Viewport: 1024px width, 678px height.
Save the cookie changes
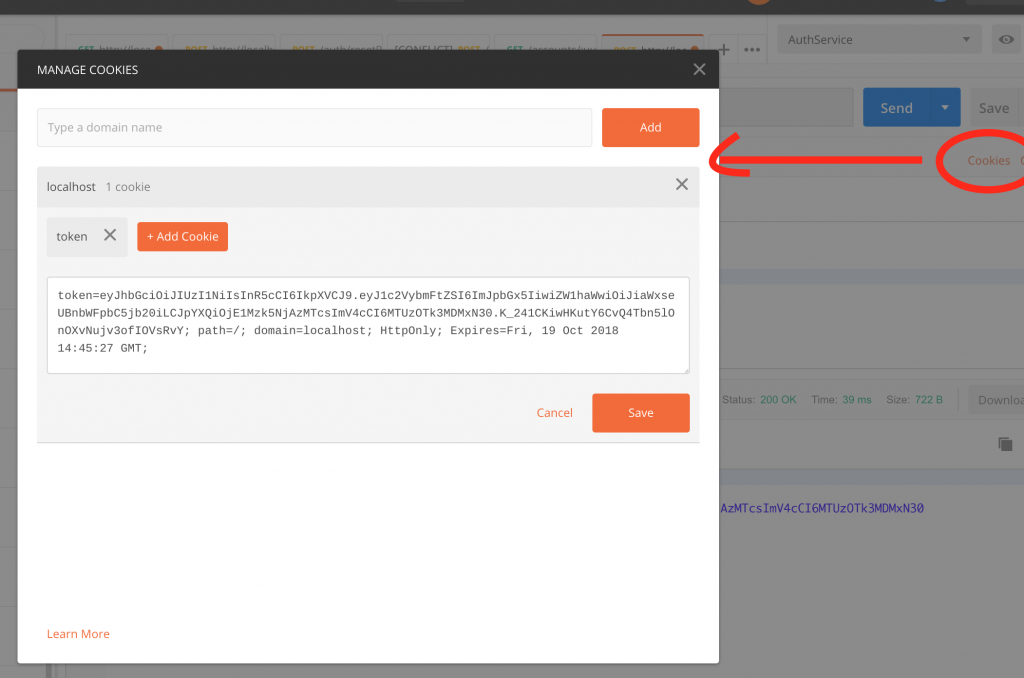click(641, 413)
